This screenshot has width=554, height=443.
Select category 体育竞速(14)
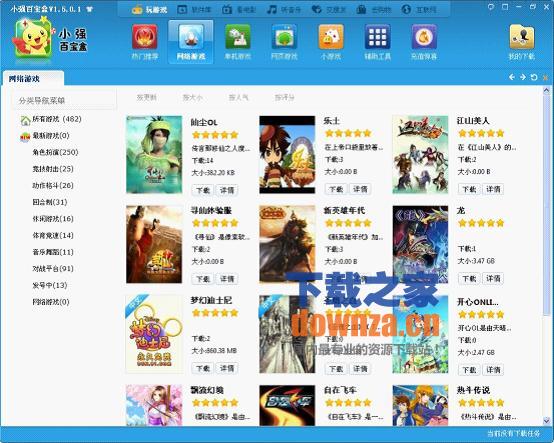pyautogui.click(x=53, y=235)
